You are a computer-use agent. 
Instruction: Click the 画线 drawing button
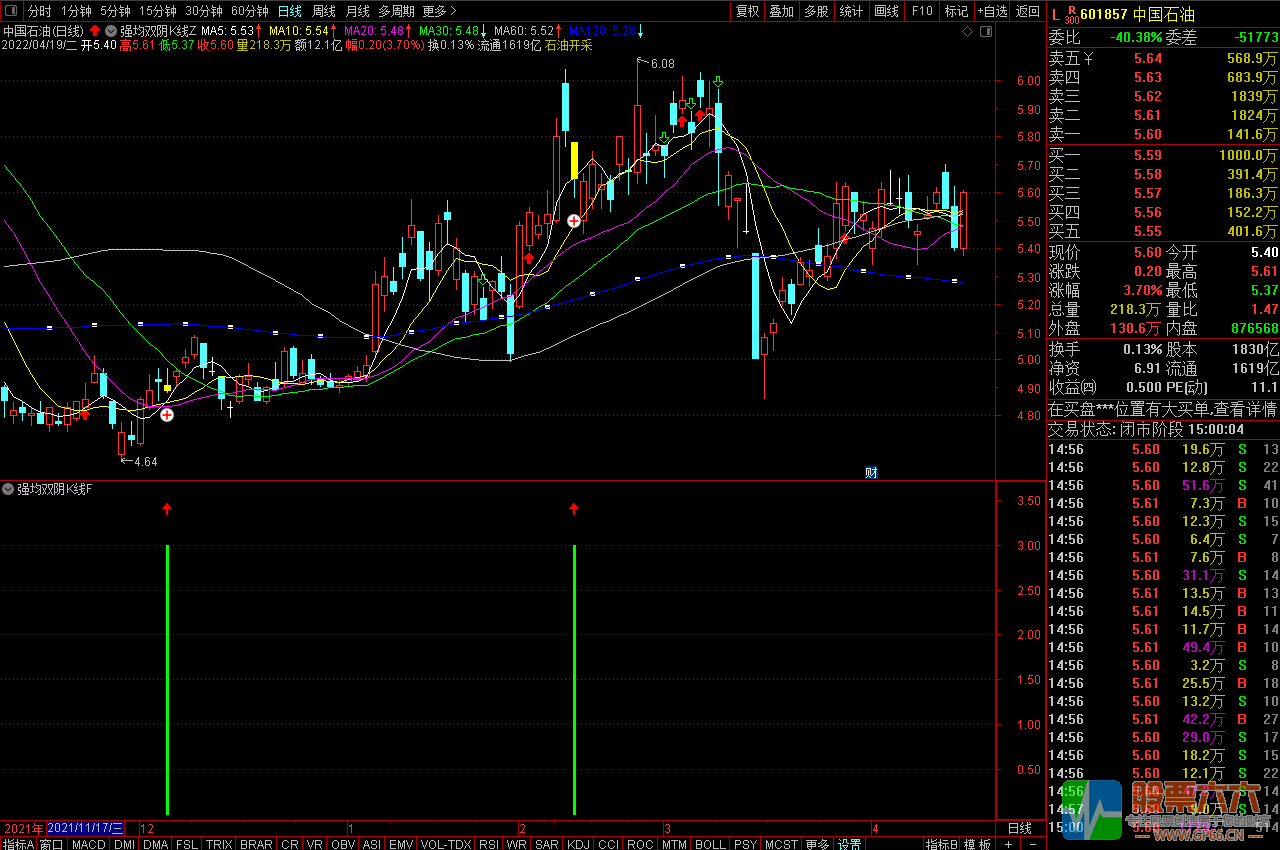click(886, 11)
